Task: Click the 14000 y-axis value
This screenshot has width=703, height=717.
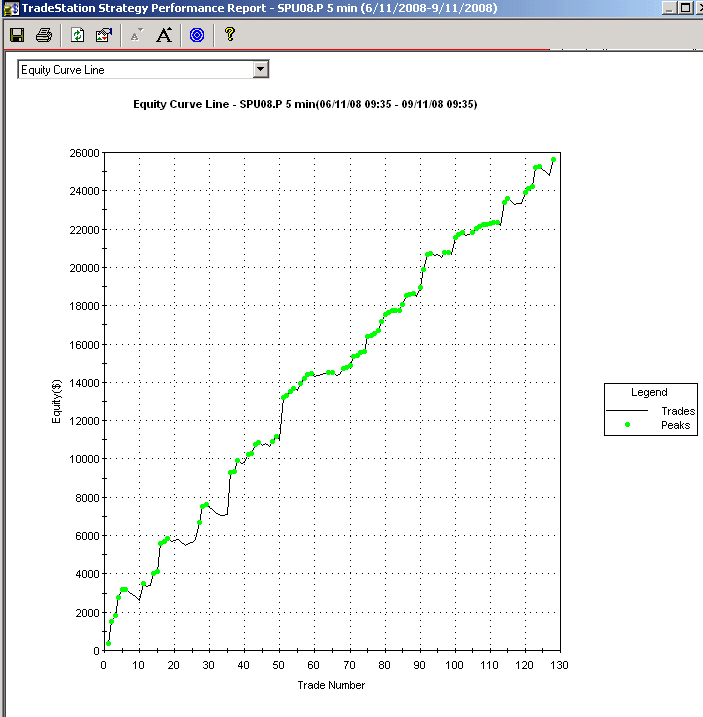Action: pyautogui.click(x=84, y=383)
